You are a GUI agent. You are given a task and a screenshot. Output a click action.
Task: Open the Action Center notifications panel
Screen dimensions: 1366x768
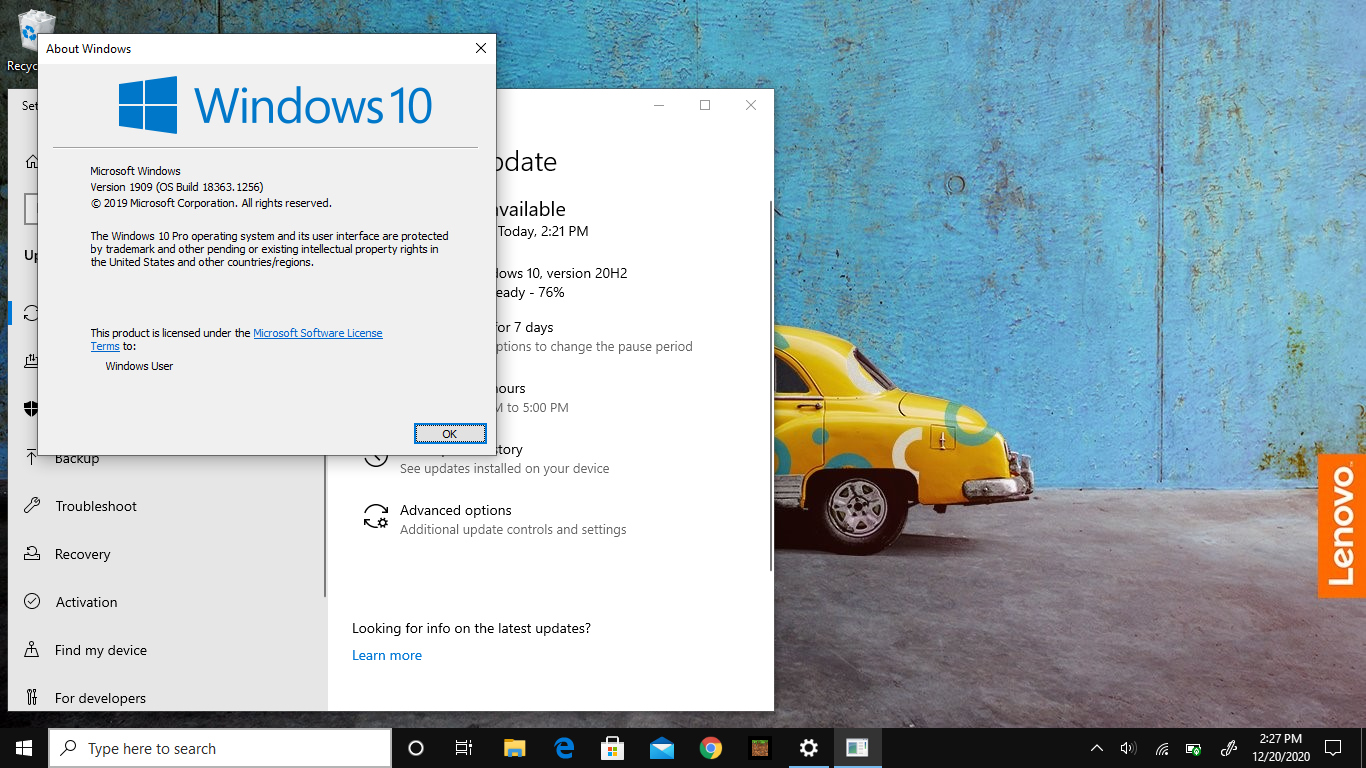point(1332,748)
